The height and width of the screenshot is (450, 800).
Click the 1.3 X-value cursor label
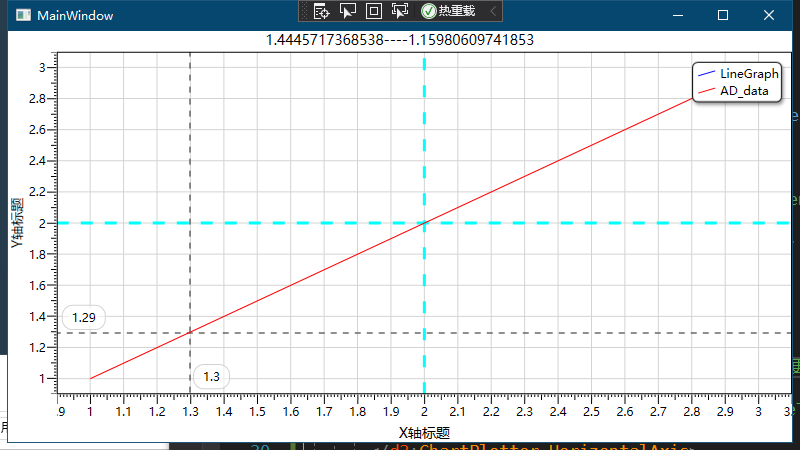pyautogui.click(x=211, y=377)
